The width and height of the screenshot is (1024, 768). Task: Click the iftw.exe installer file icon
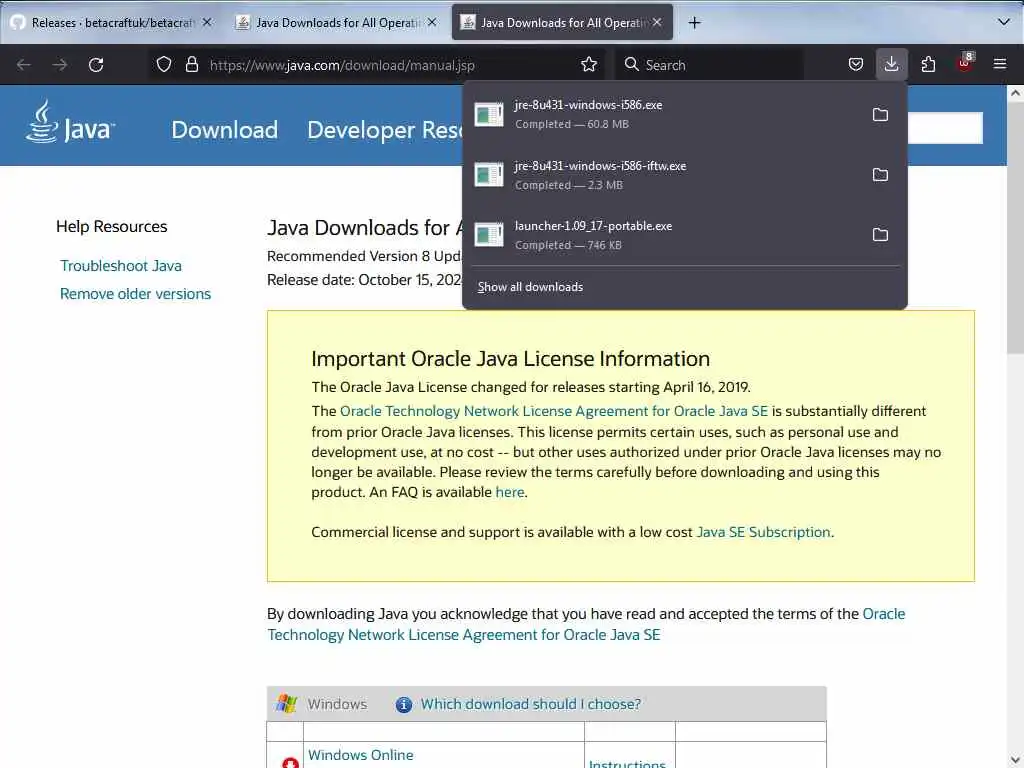[489, 175]
